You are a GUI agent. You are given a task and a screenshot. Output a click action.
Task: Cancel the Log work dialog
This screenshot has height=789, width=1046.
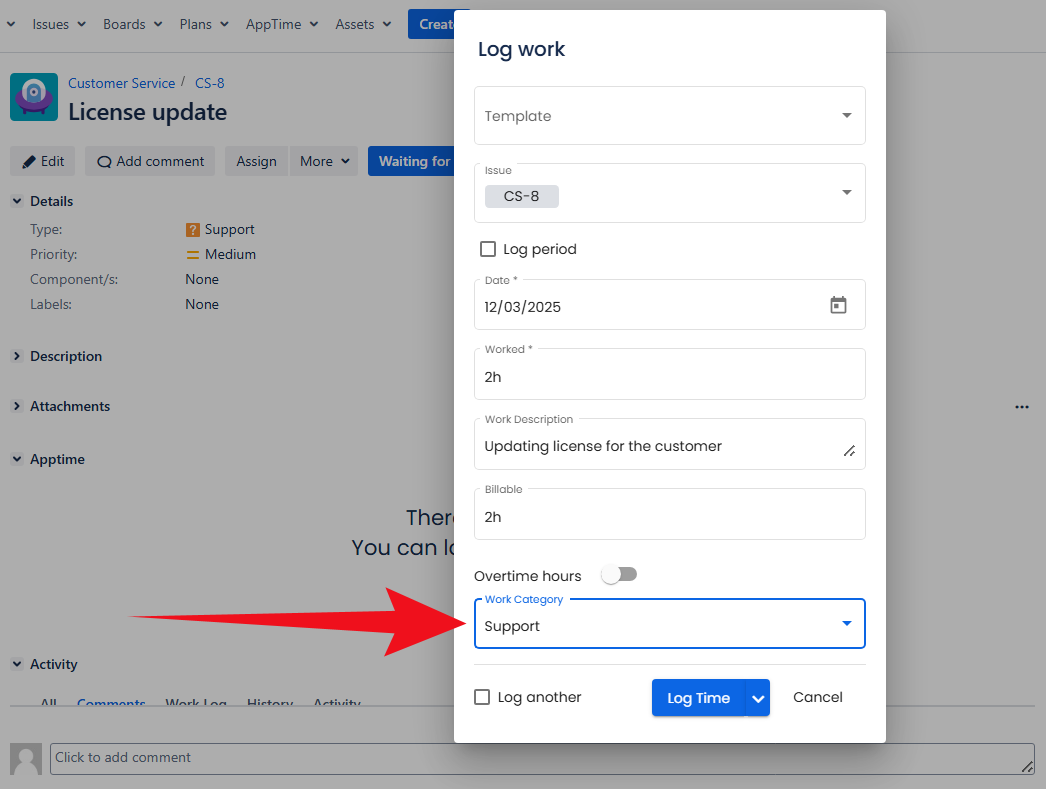817,697
